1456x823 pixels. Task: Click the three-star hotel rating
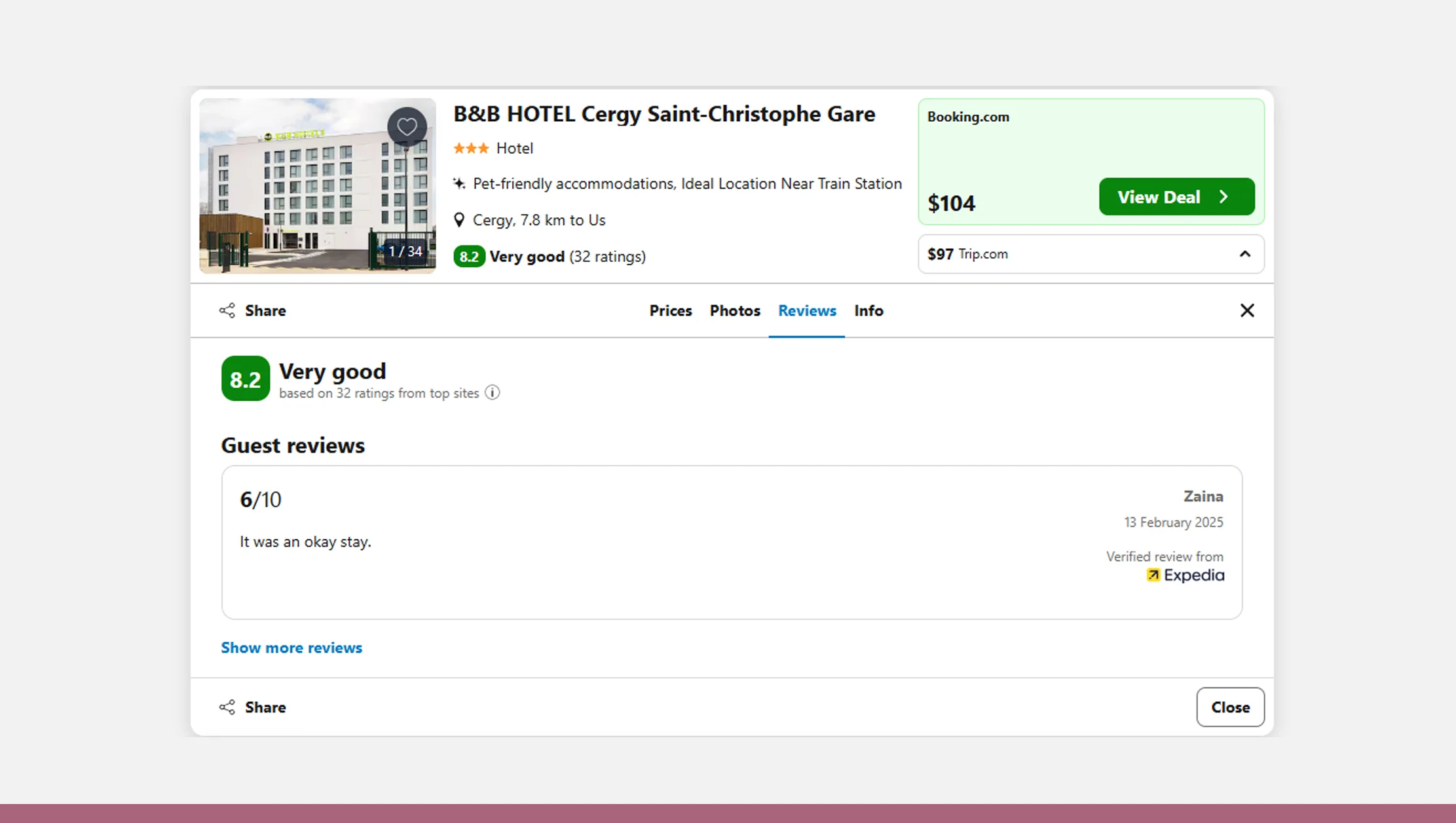click(x=471, y=149)
